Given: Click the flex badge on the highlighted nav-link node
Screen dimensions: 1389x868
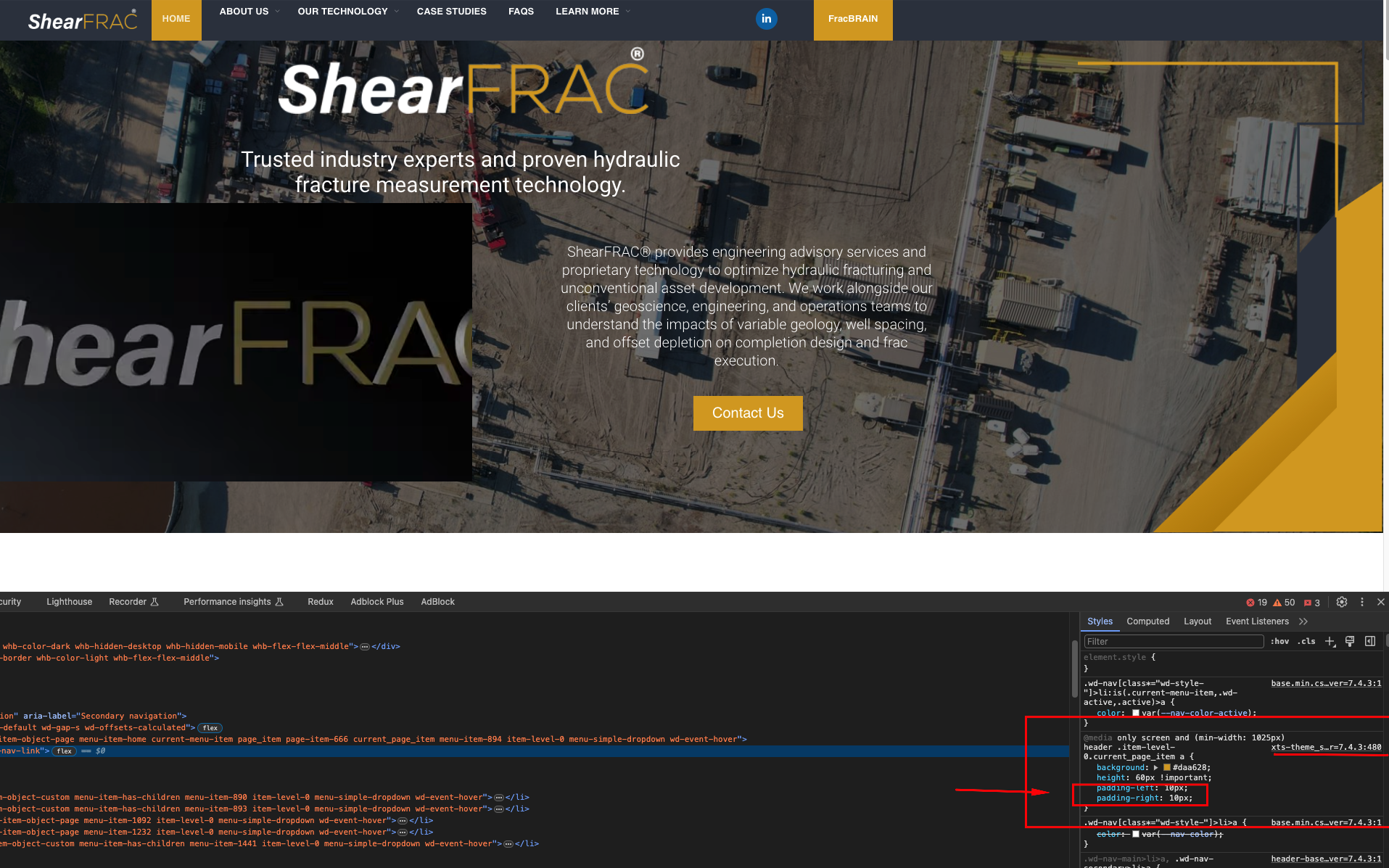Looking at the screenshot, I should (x=65, y=751).
